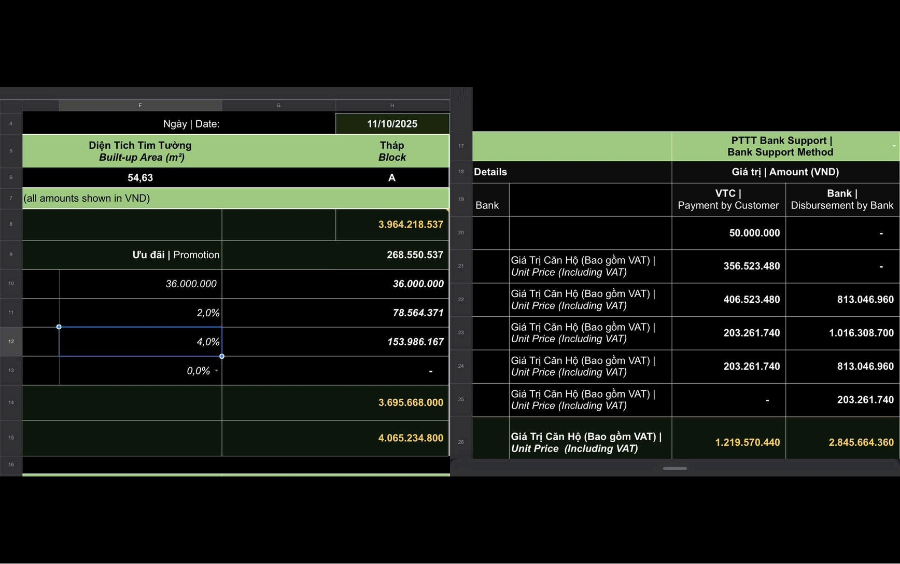Select the 4,0% promotion cell

(140, 342)
